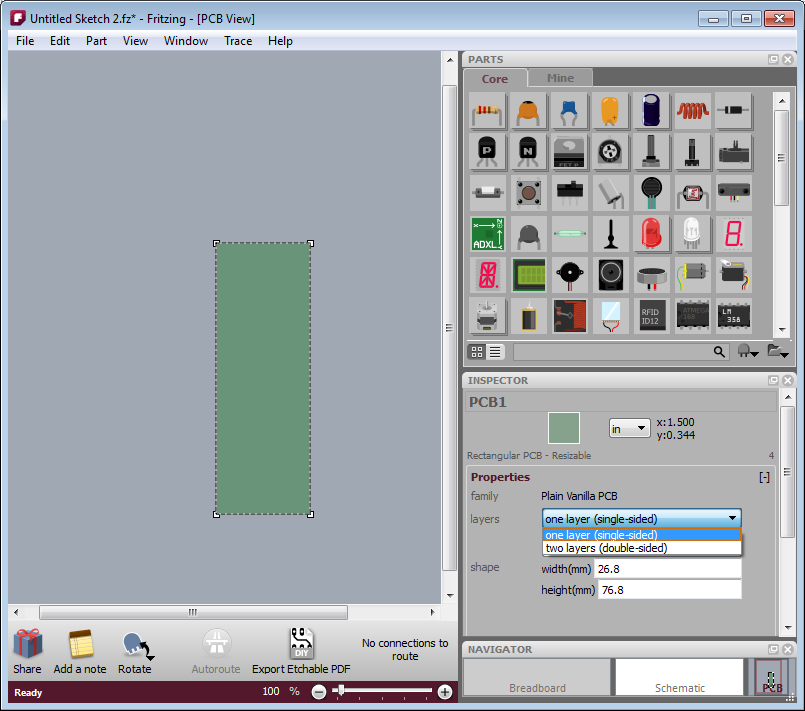Click the width(mm) input field
Screen dimensions: 805x711
pos(668,569)
